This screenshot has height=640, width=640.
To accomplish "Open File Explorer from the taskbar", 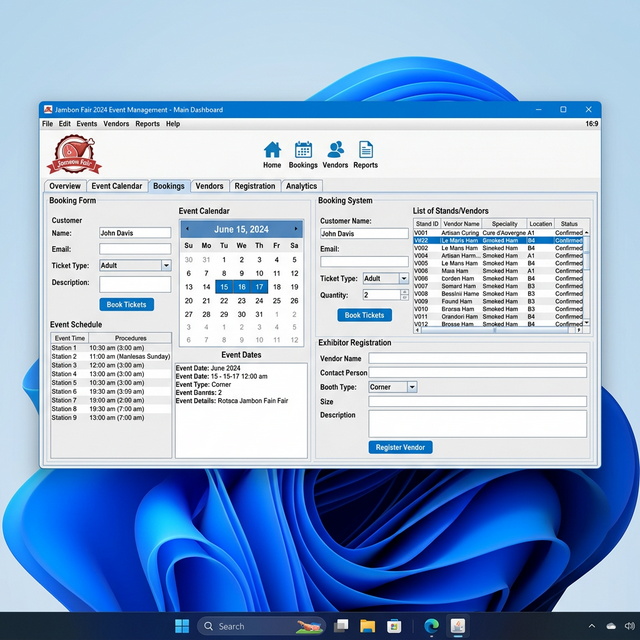I will [368, 626].
